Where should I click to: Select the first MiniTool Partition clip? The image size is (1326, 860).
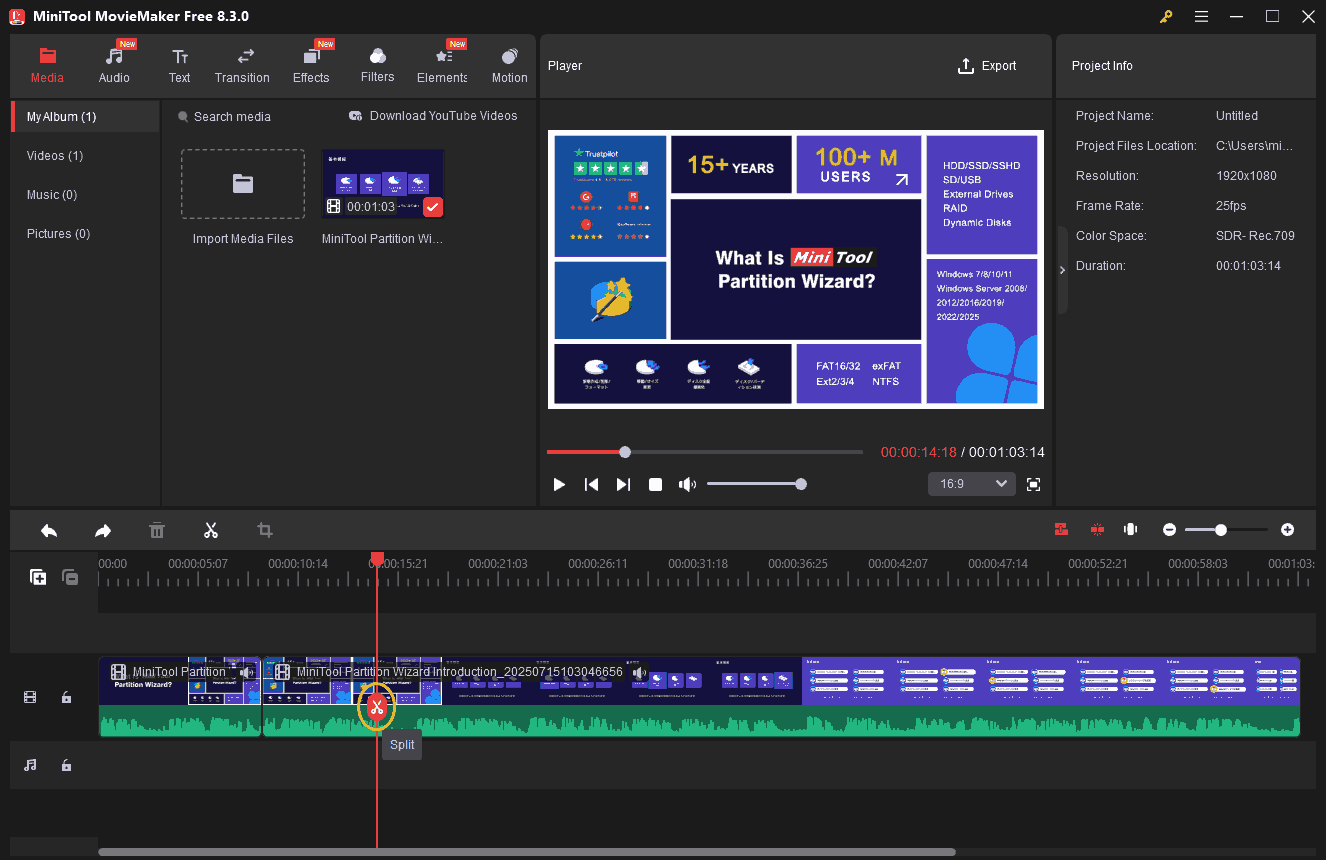pyautogui.click(x=180, y=697)
